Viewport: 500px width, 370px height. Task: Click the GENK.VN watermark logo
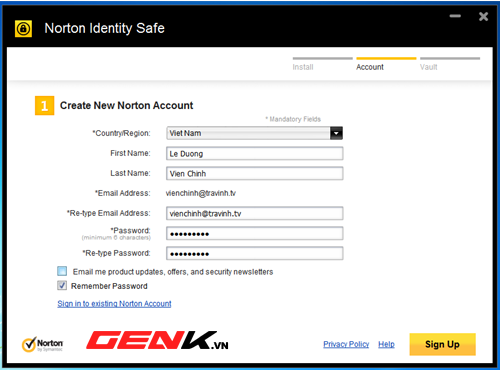(157, 340)
